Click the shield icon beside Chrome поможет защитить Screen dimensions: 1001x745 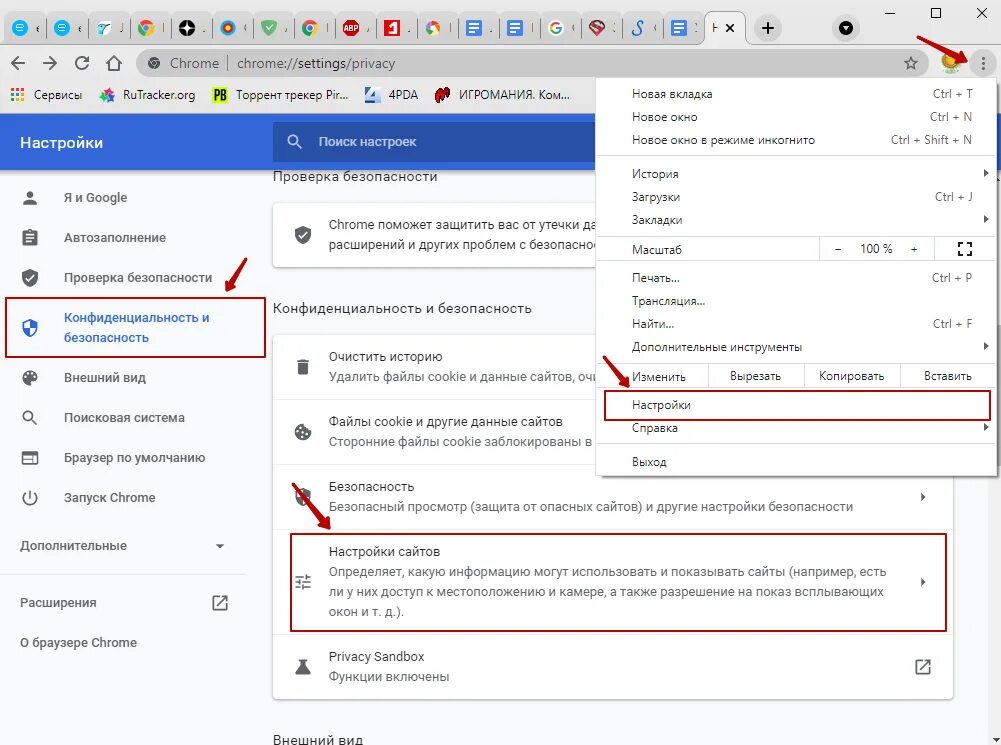[303, 235]
